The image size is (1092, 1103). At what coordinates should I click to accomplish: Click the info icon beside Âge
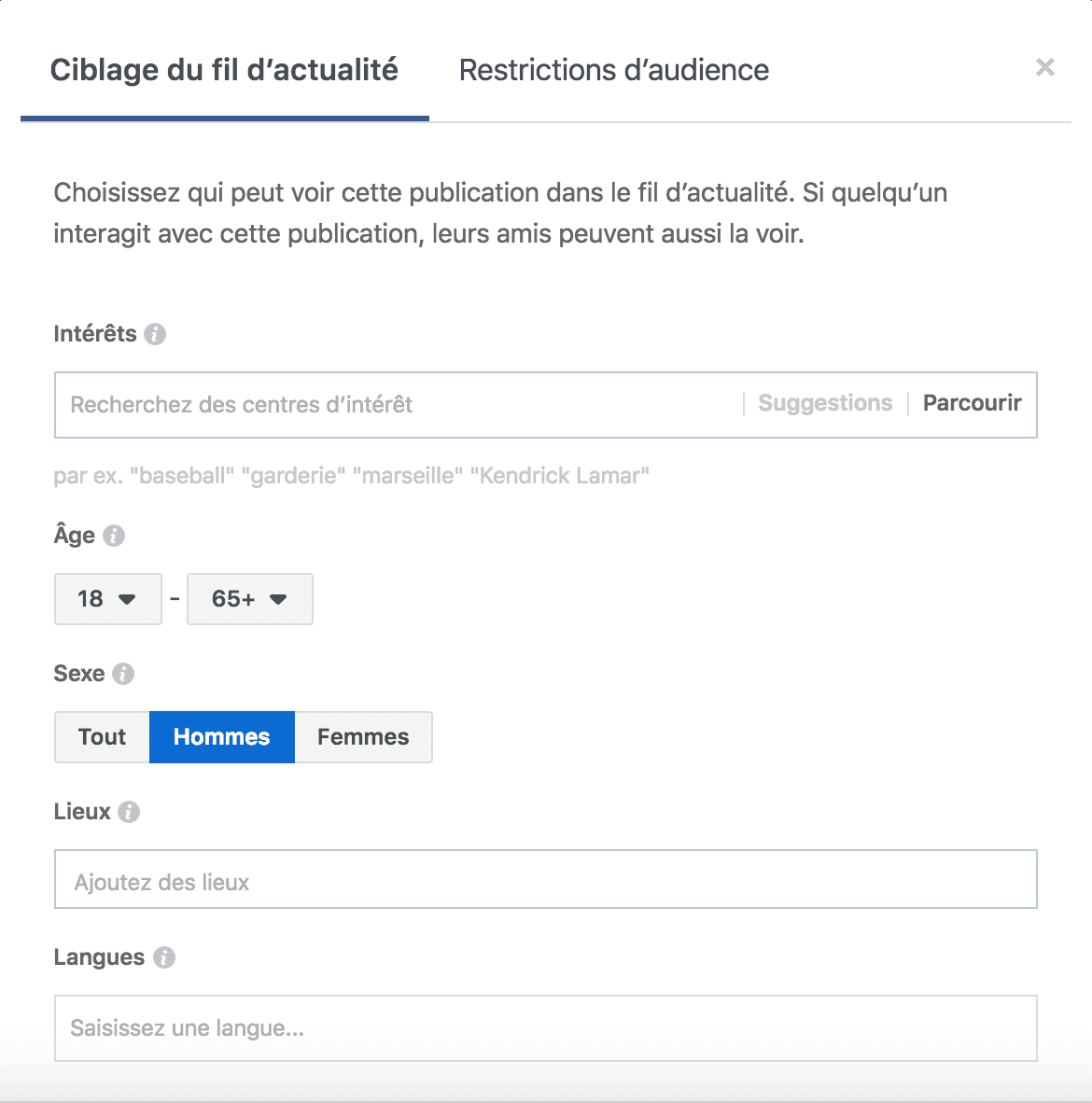coord(114,536)
